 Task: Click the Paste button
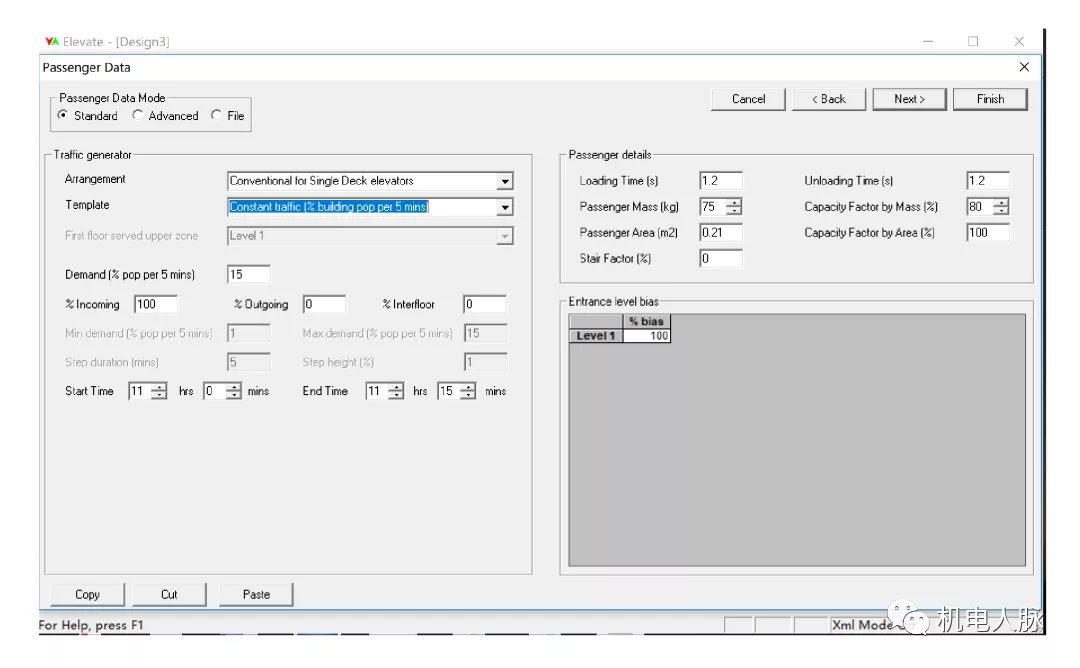point(256,594)
